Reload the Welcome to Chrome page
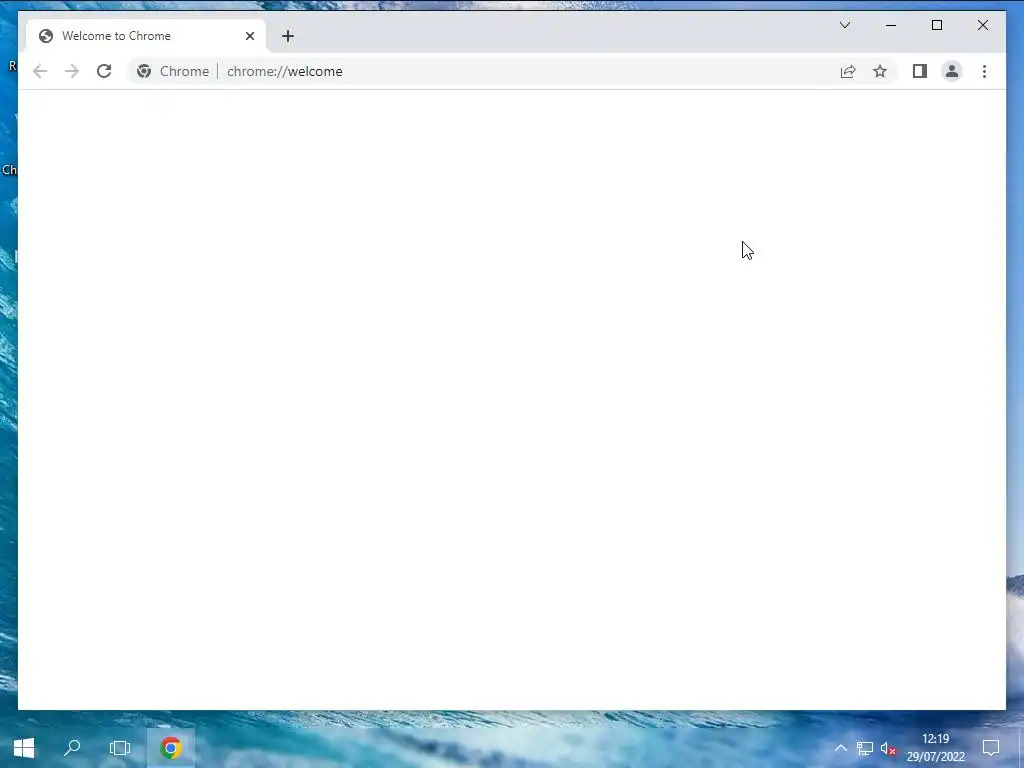The width and height of the screenshot is (1024, 768). point(104,71)
